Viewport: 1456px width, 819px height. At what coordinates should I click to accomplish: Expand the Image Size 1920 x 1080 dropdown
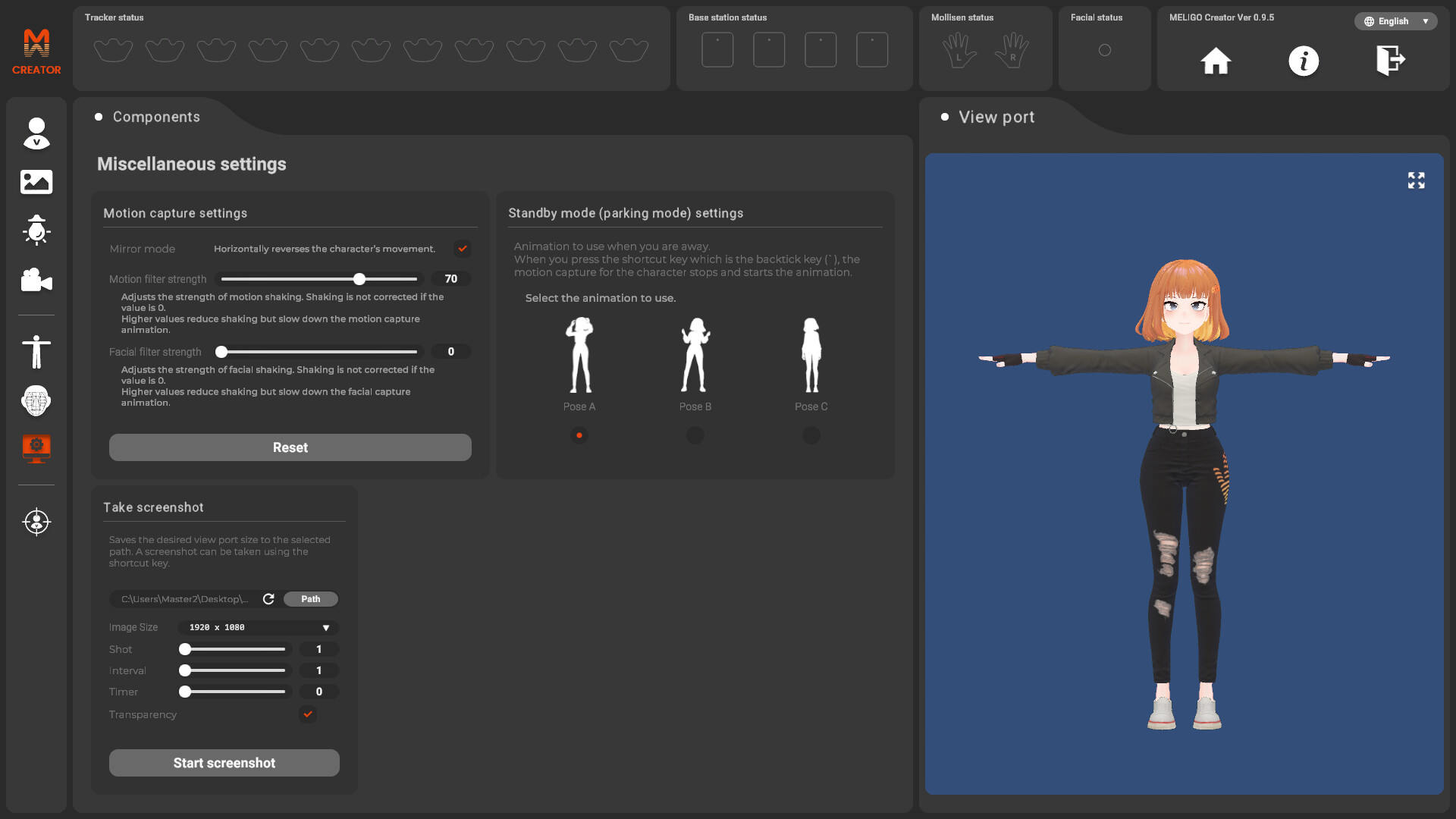click(259, 628)
